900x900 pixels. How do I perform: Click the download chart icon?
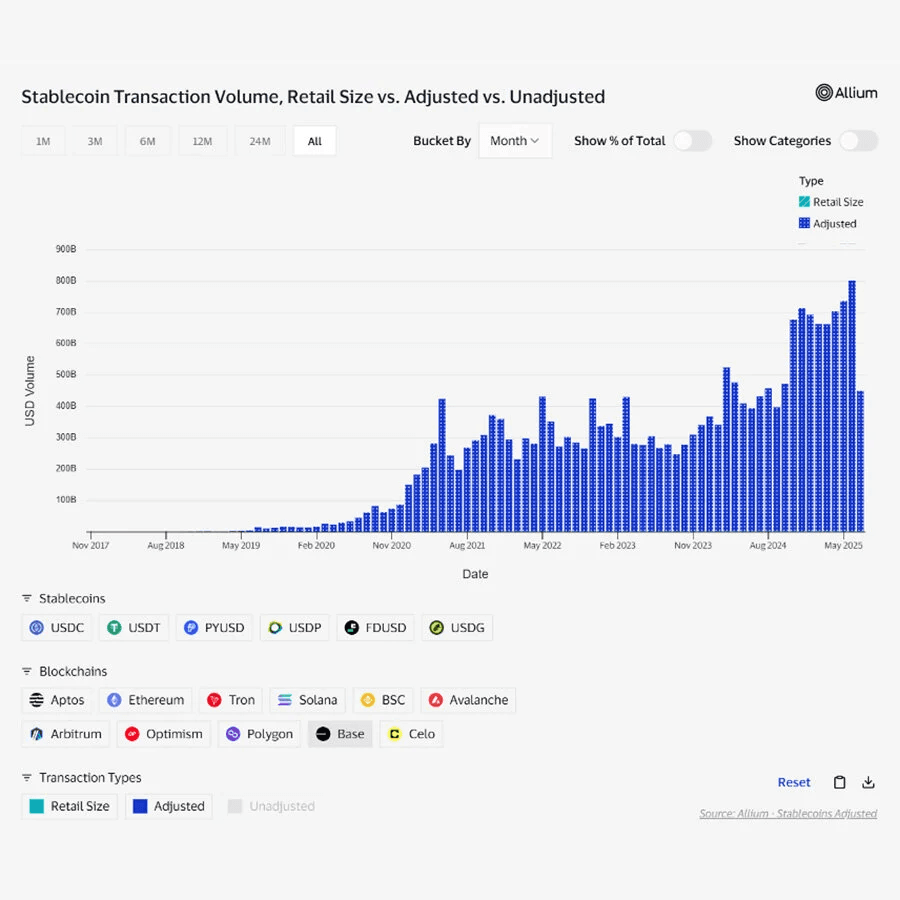point(868,782)
